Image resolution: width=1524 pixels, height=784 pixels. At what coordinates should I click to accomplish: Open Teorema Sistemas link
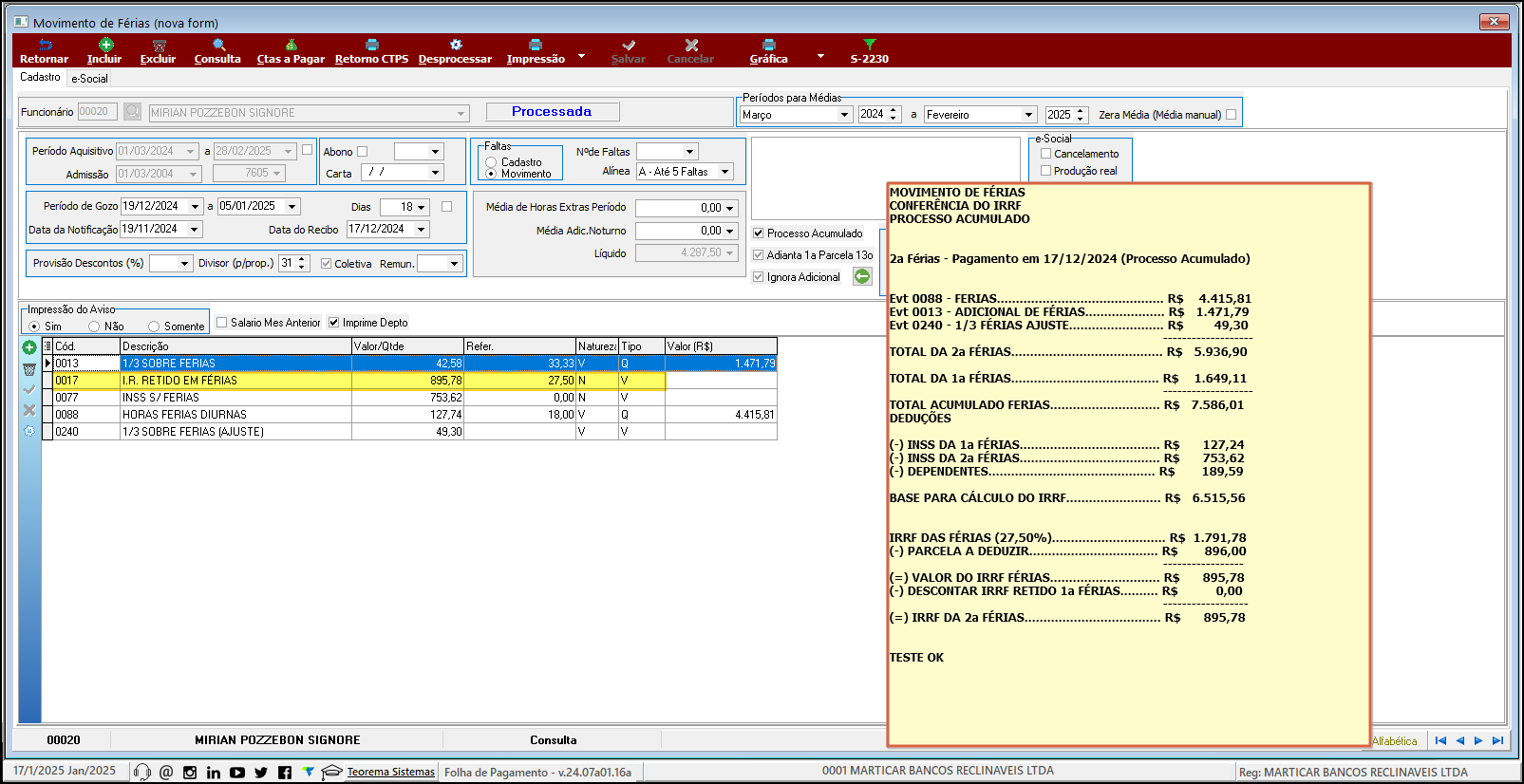click(x=391, y=772)
